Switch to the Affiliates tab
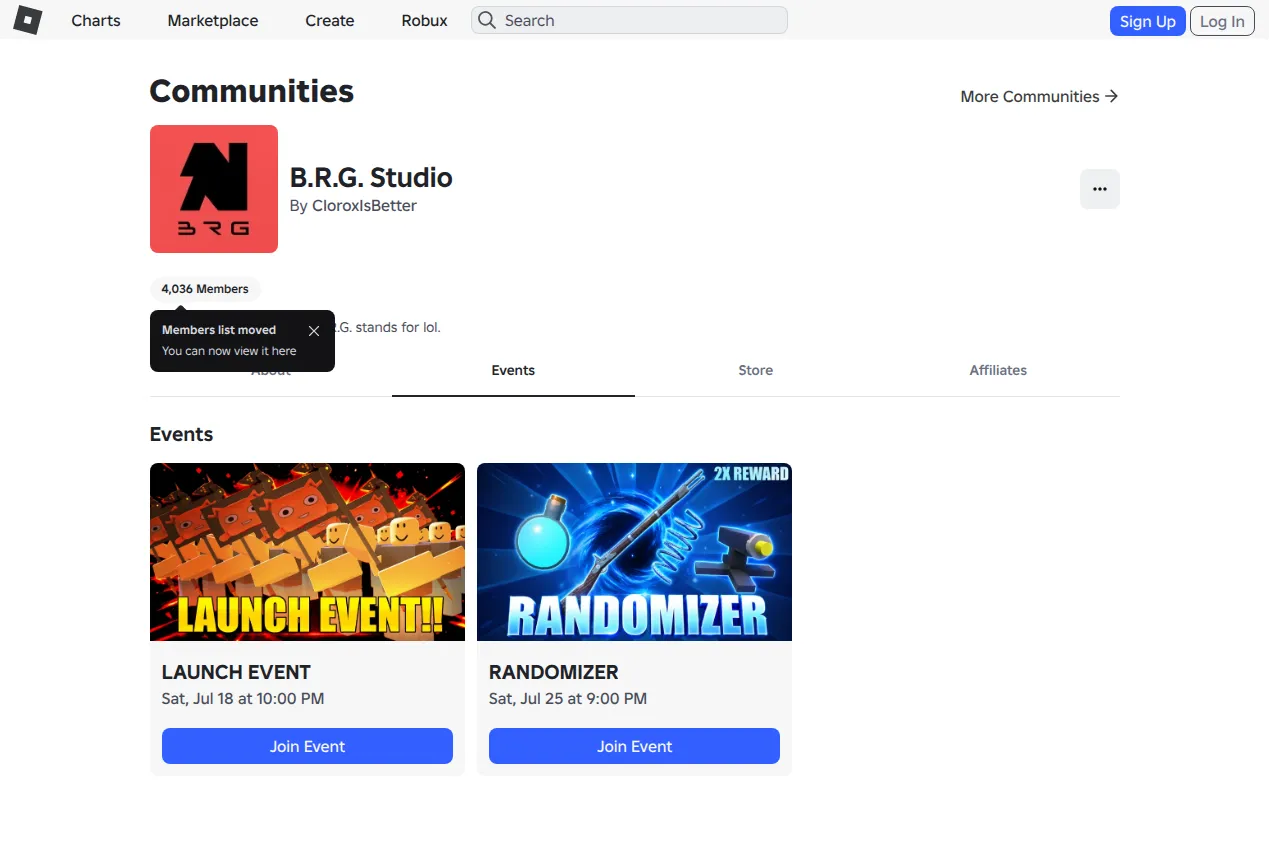The height and width of the screenshot is (850, 1269). [x=998, y=371]
